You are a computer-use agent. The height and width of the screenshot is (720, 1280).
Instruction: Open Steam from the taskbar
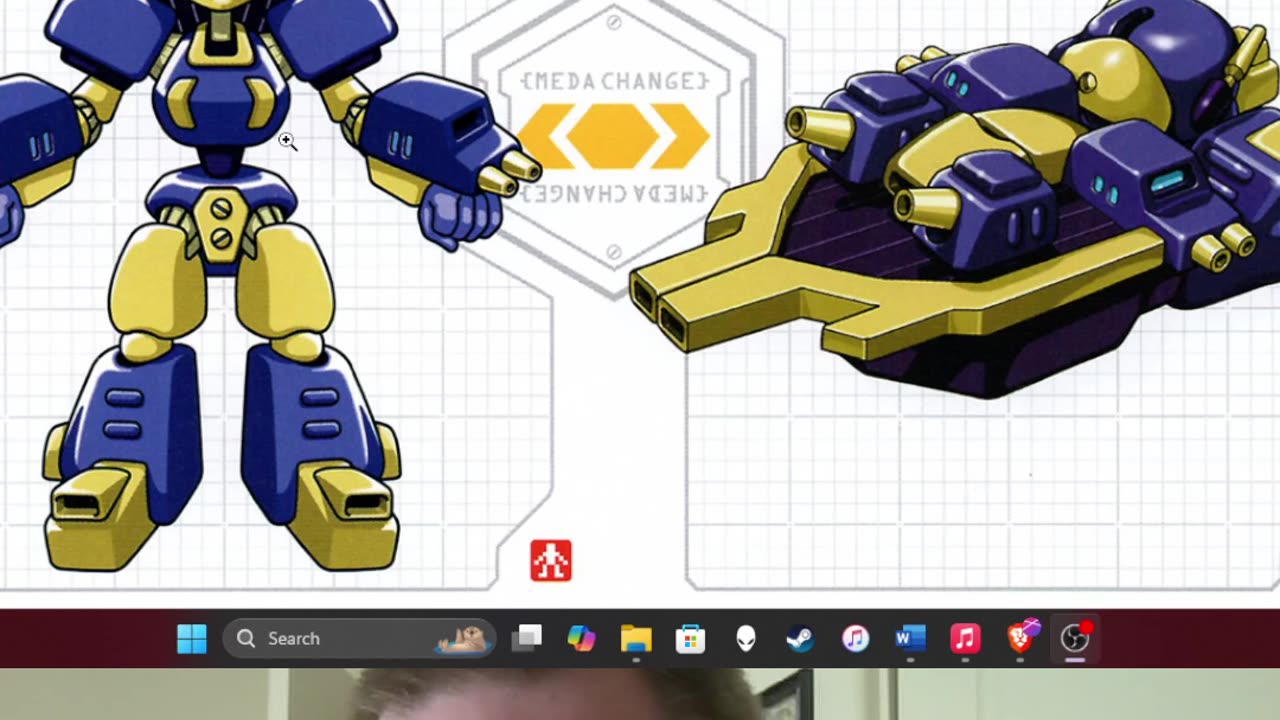800,638
